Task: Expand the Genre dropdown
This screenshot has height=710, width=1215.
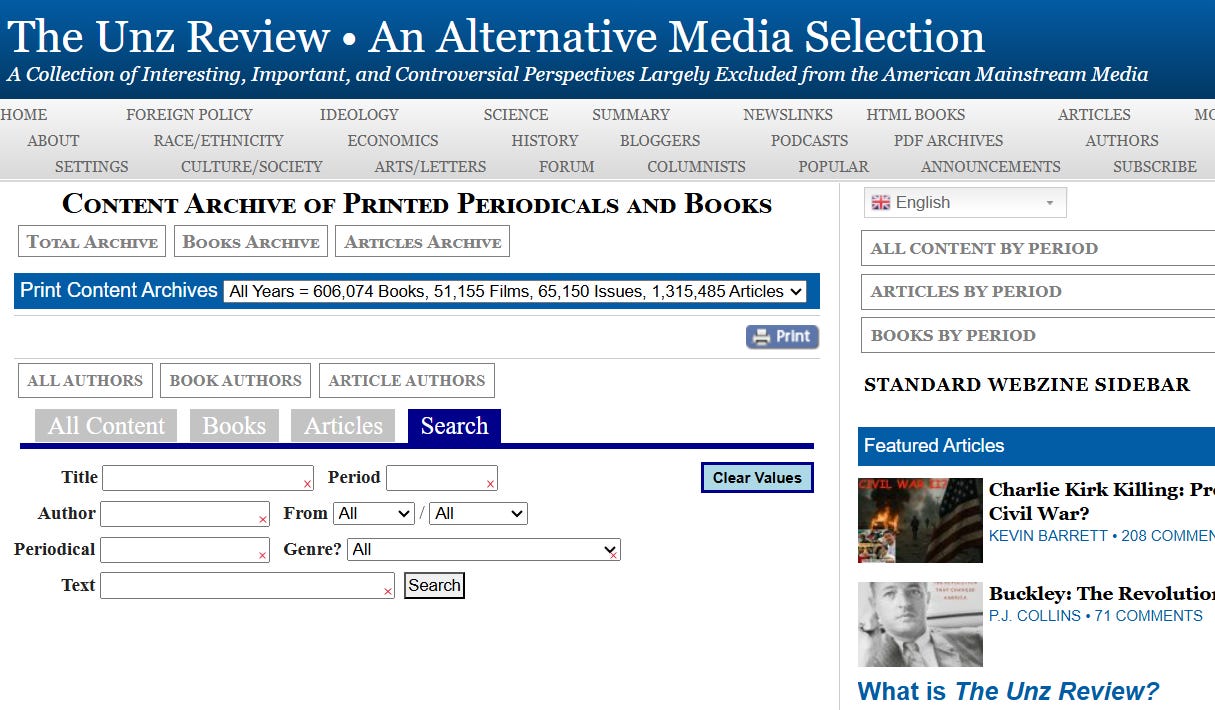Action: [484, 549]
